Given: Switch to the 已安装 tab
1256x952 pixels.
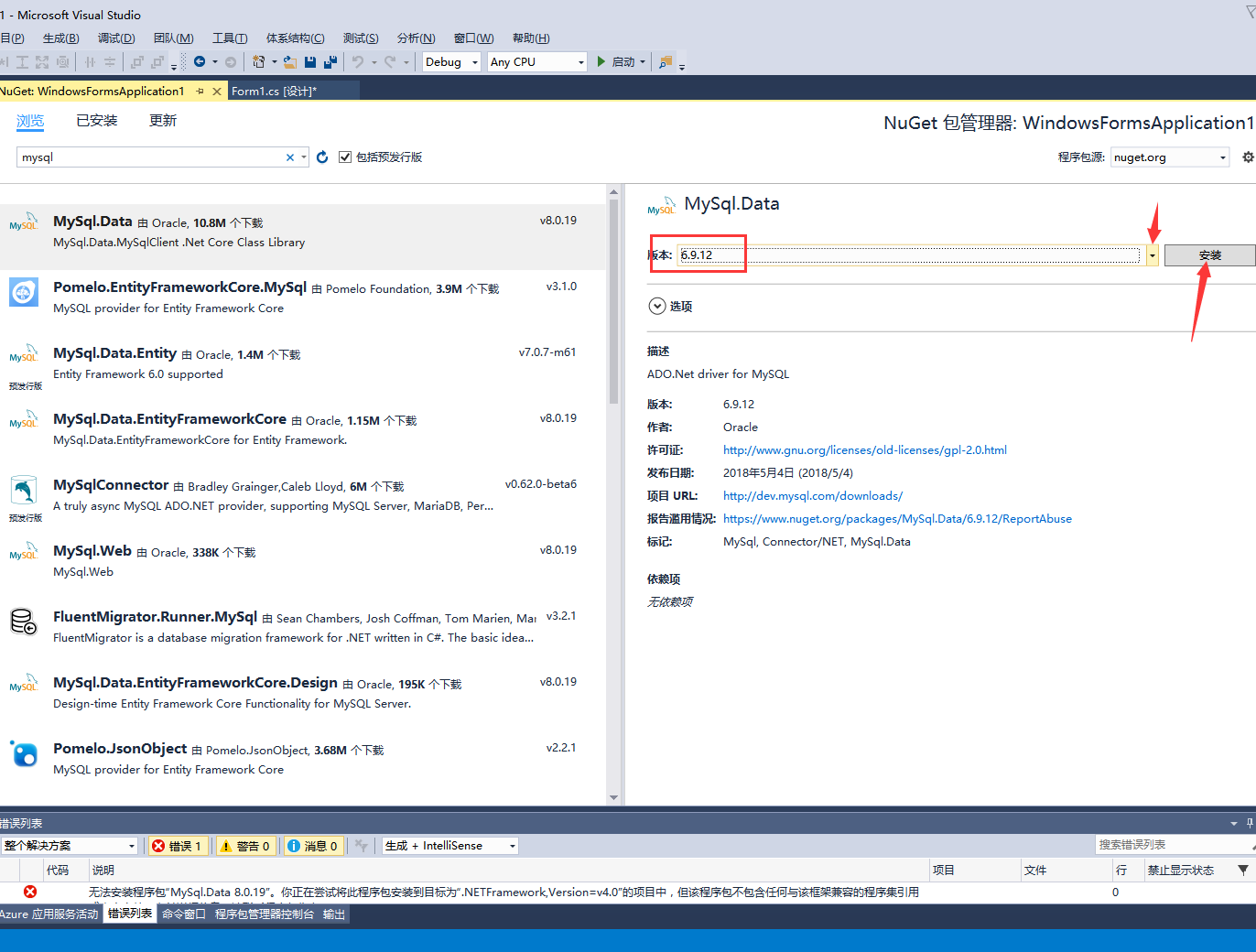Looking at the screenshot, I should coord(96,120).
